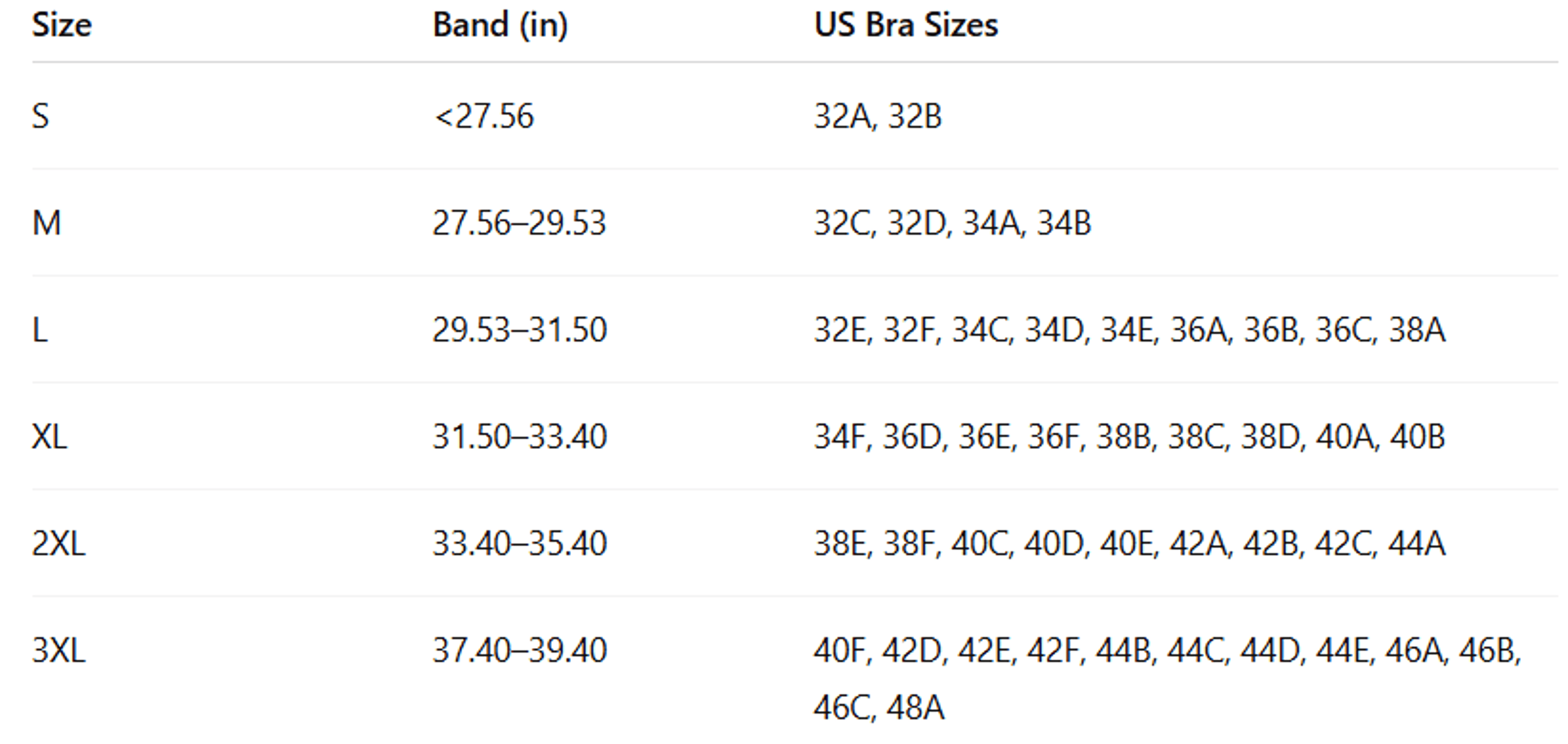Viewport: 1568px width, 744px height.
Task: Select the M size cell
Action: coord(46,223)
